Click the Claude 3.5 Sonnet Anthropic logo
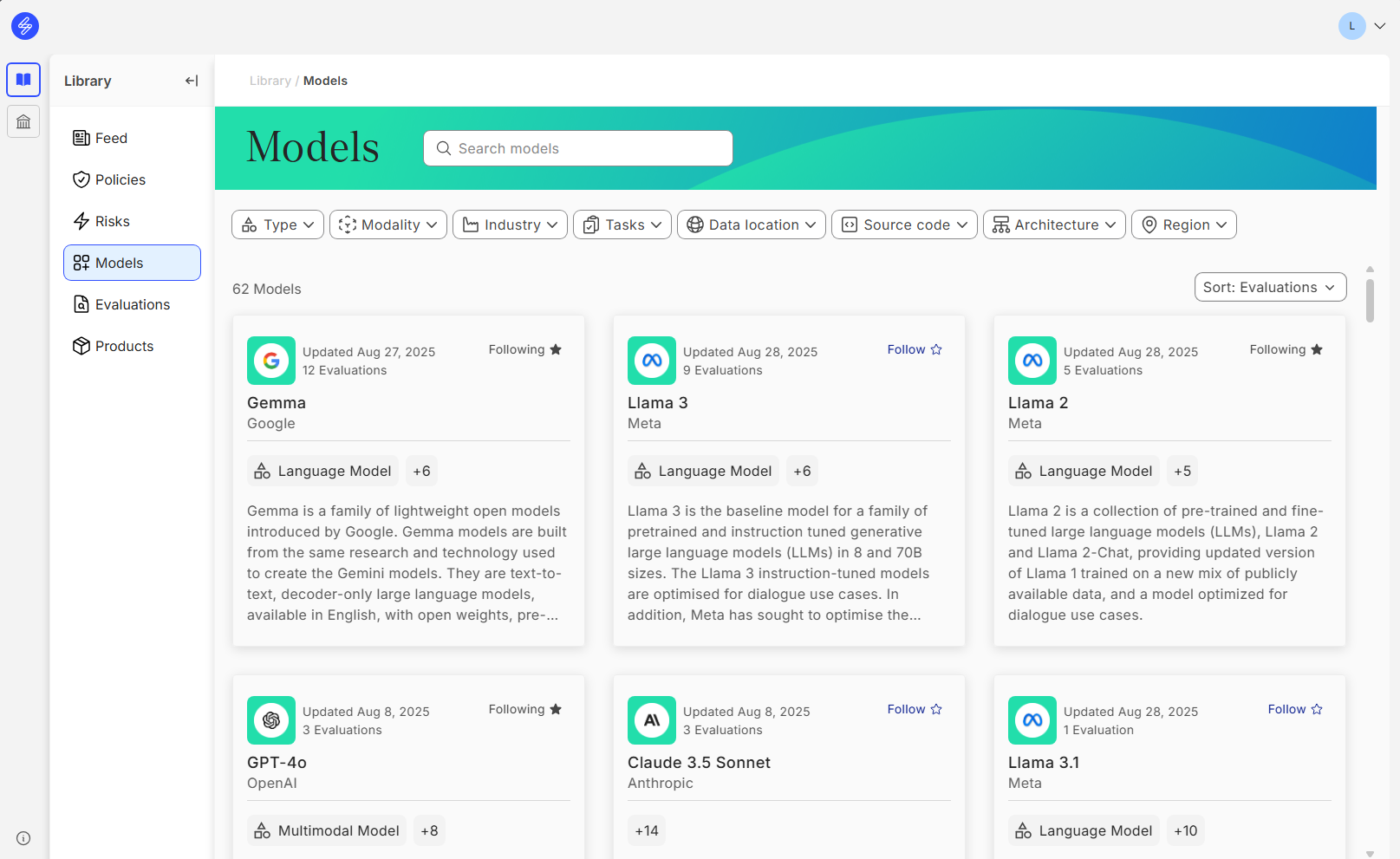 (652, 720)
